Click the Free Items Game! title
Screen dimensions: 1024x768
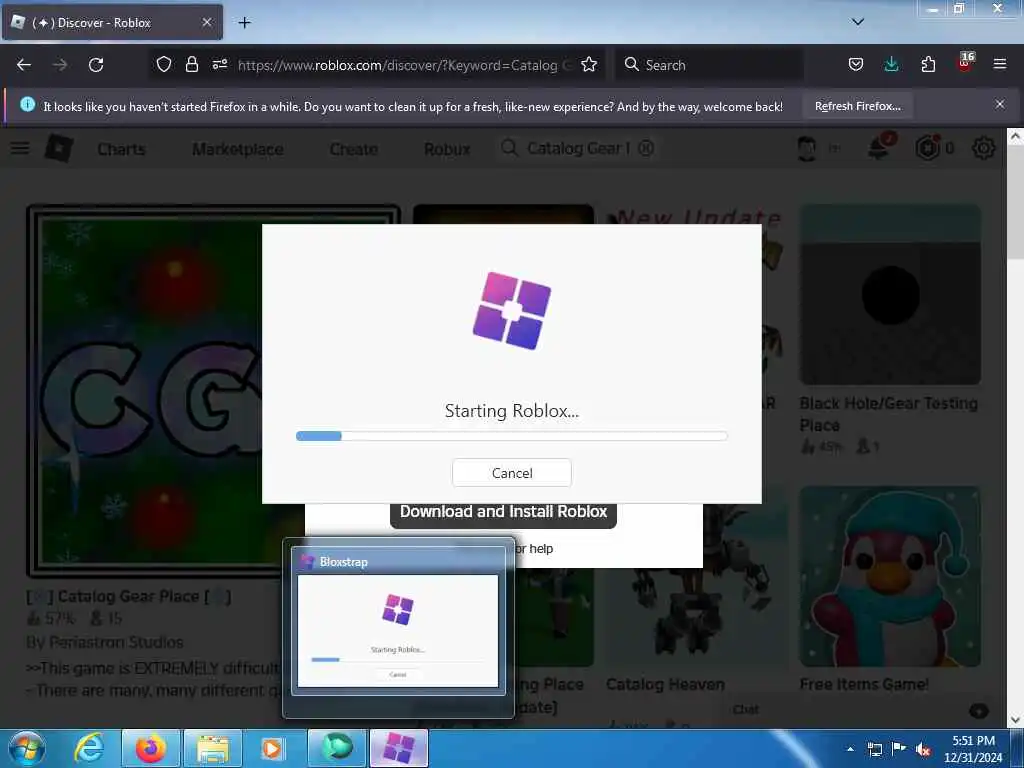(x=864, y=684)
